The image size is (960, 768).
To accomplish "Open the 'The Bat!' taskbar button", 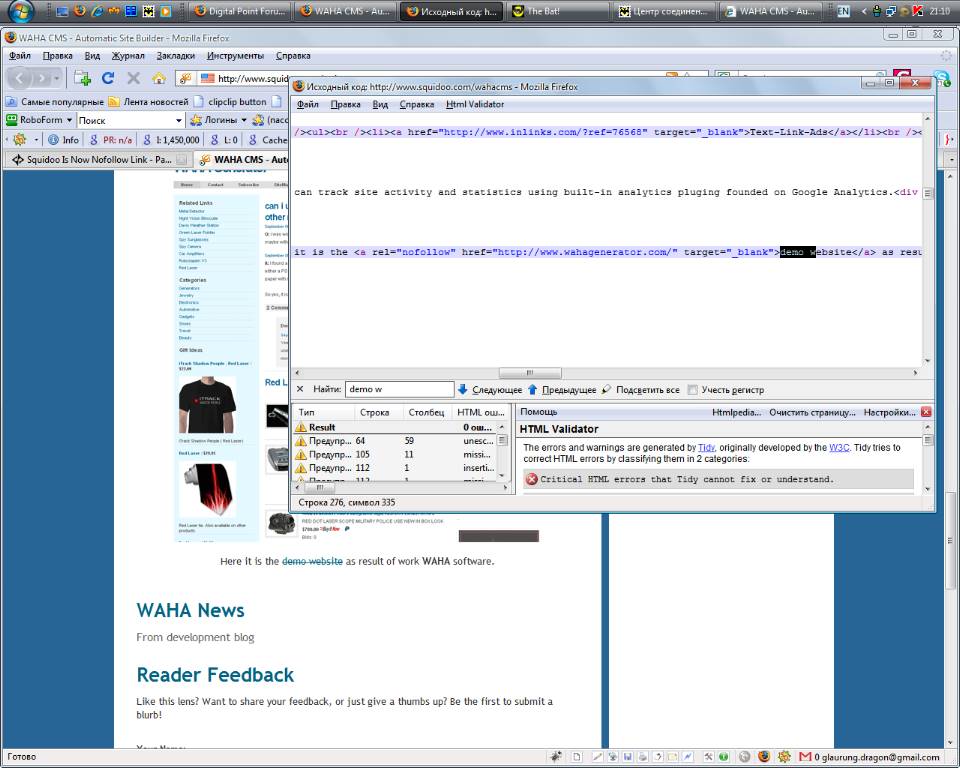I will tap(557, 11).
